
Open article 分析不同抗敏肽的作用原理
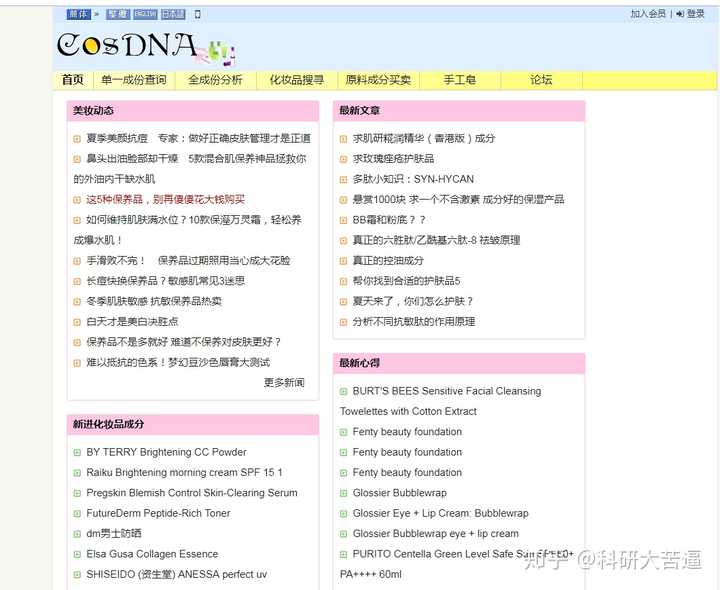coord(414,322)
